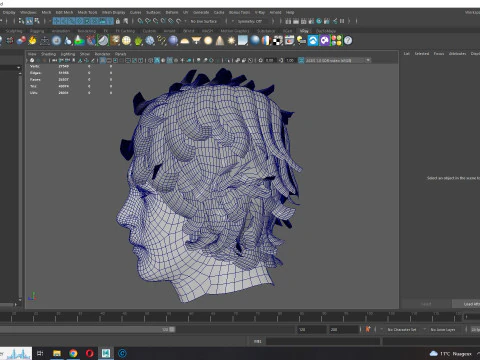The height and width of the screenshot is (360, 480).
Task: Click the yellow wireframe sphere shelf icon
Action: tap(126, 41)
